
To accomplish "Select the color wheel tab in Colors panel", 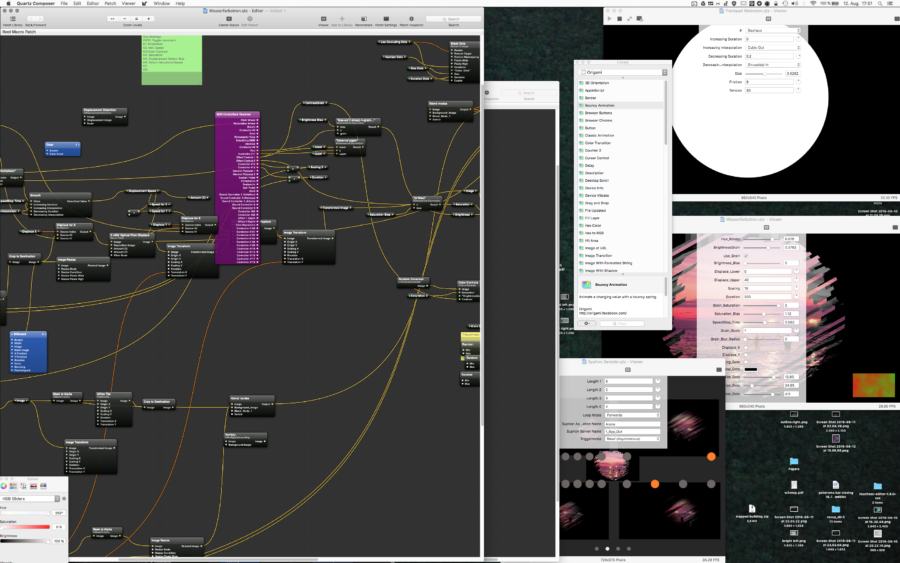I will coord(4,486).
